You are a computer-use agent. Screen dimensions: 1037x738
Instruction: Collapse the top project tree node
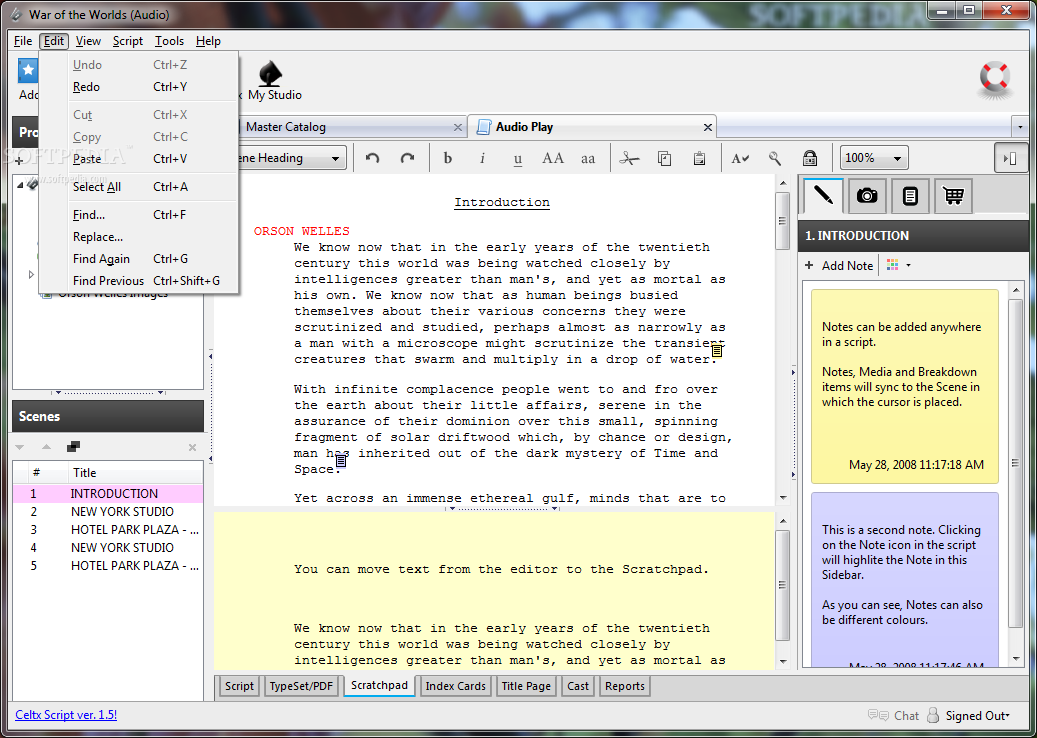19,185
